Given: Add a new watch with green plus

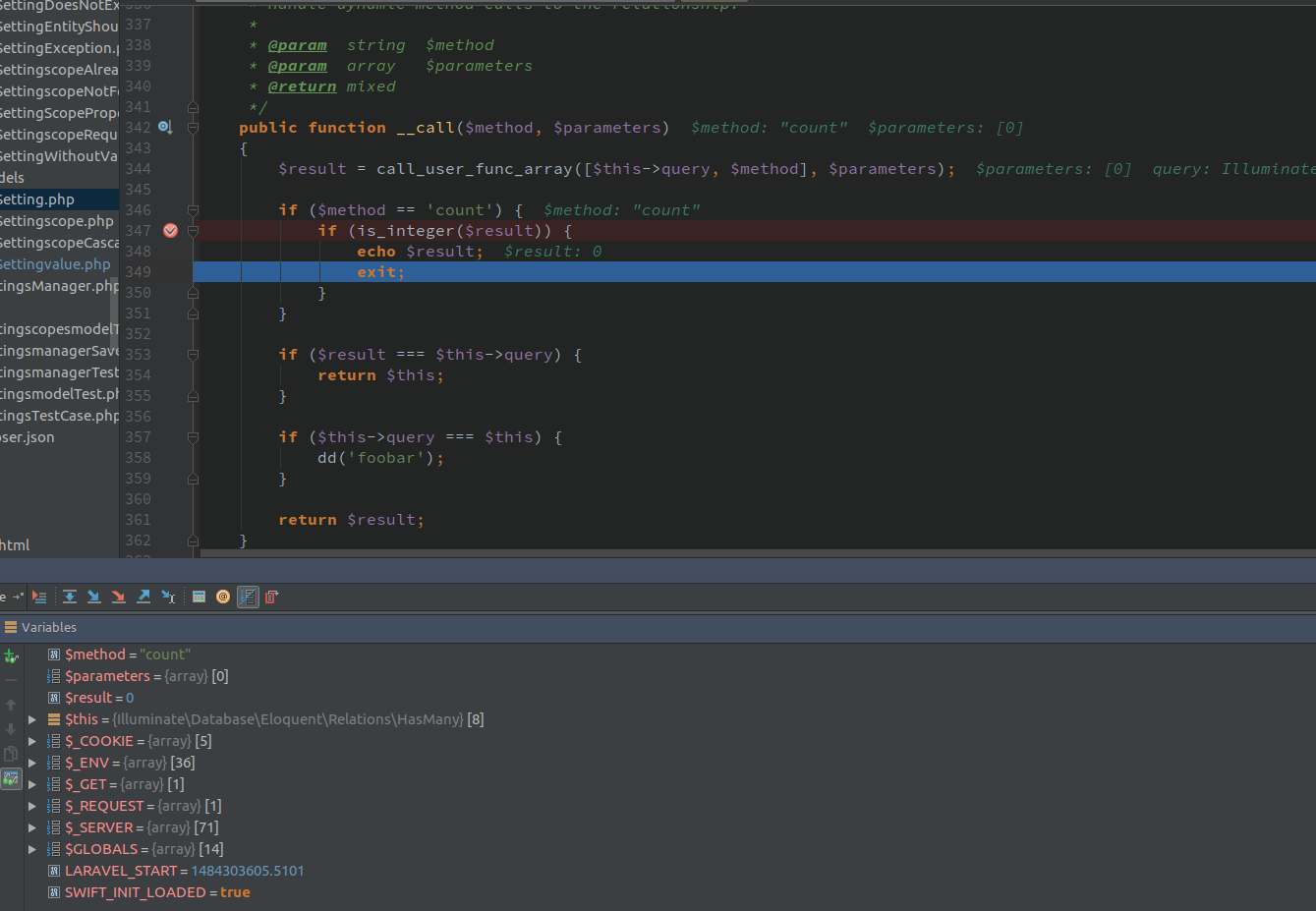Looking at the screenshot, I should pyautogui.click(x=11, y=656).
